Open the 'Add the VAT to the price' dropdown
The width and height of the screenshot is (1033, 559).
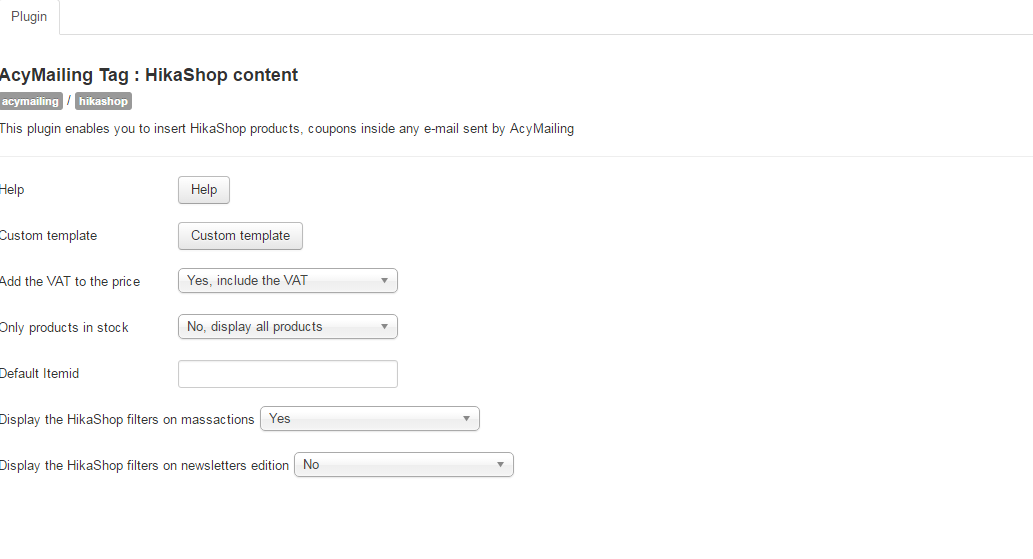point(288,280)
